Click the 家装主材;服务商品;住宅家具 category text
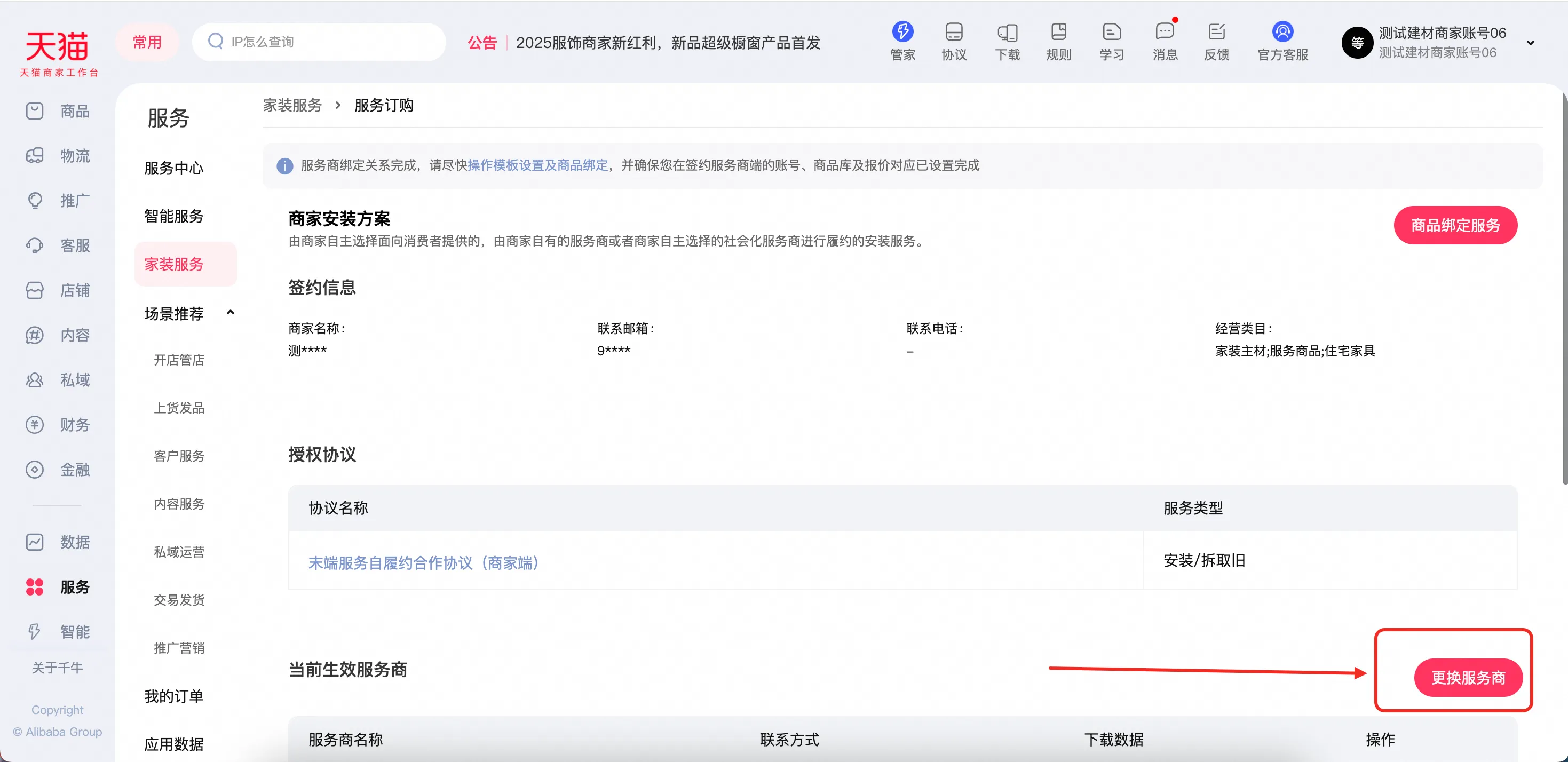Image resolution: width=1568 pixels, height=762 pixels. [1295, 351]
